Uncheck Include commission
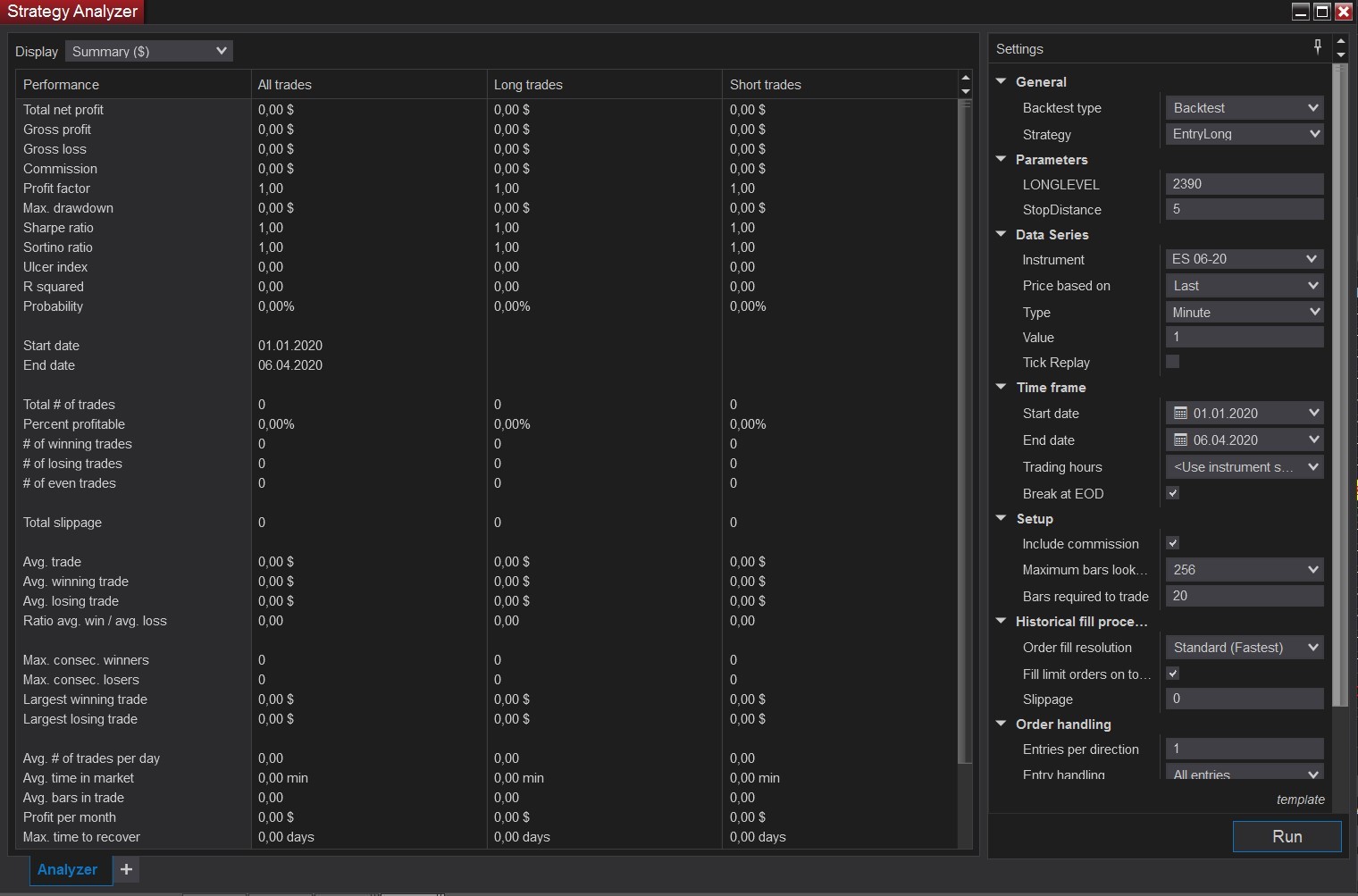 [x=1172, y=542]
